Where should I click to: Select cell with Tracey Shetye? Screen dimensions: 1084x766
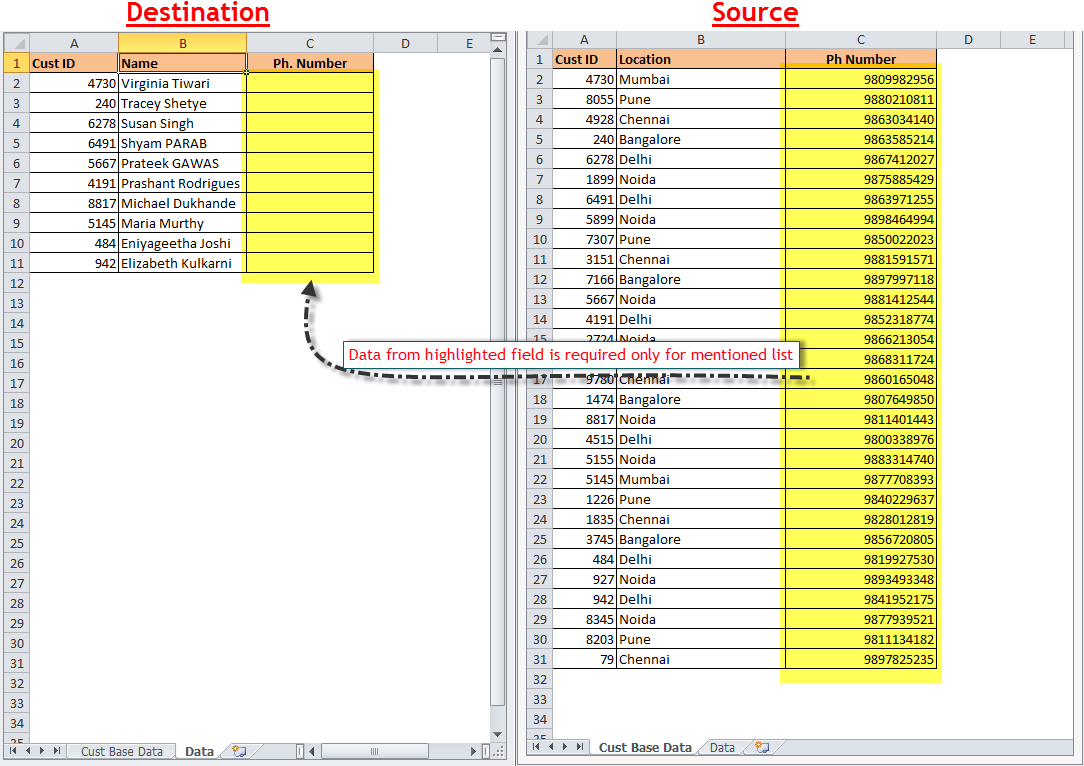pyautogui.click(x=183, y=103)
